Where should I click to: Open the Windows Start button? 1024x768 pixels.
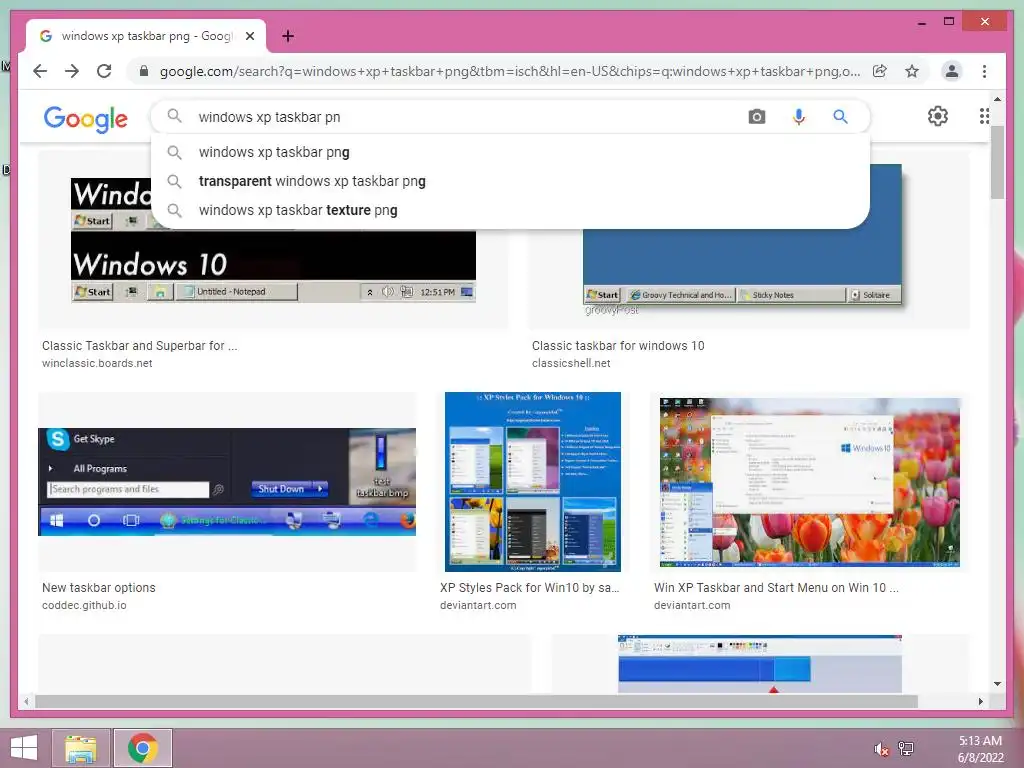(x=24, y=748)
